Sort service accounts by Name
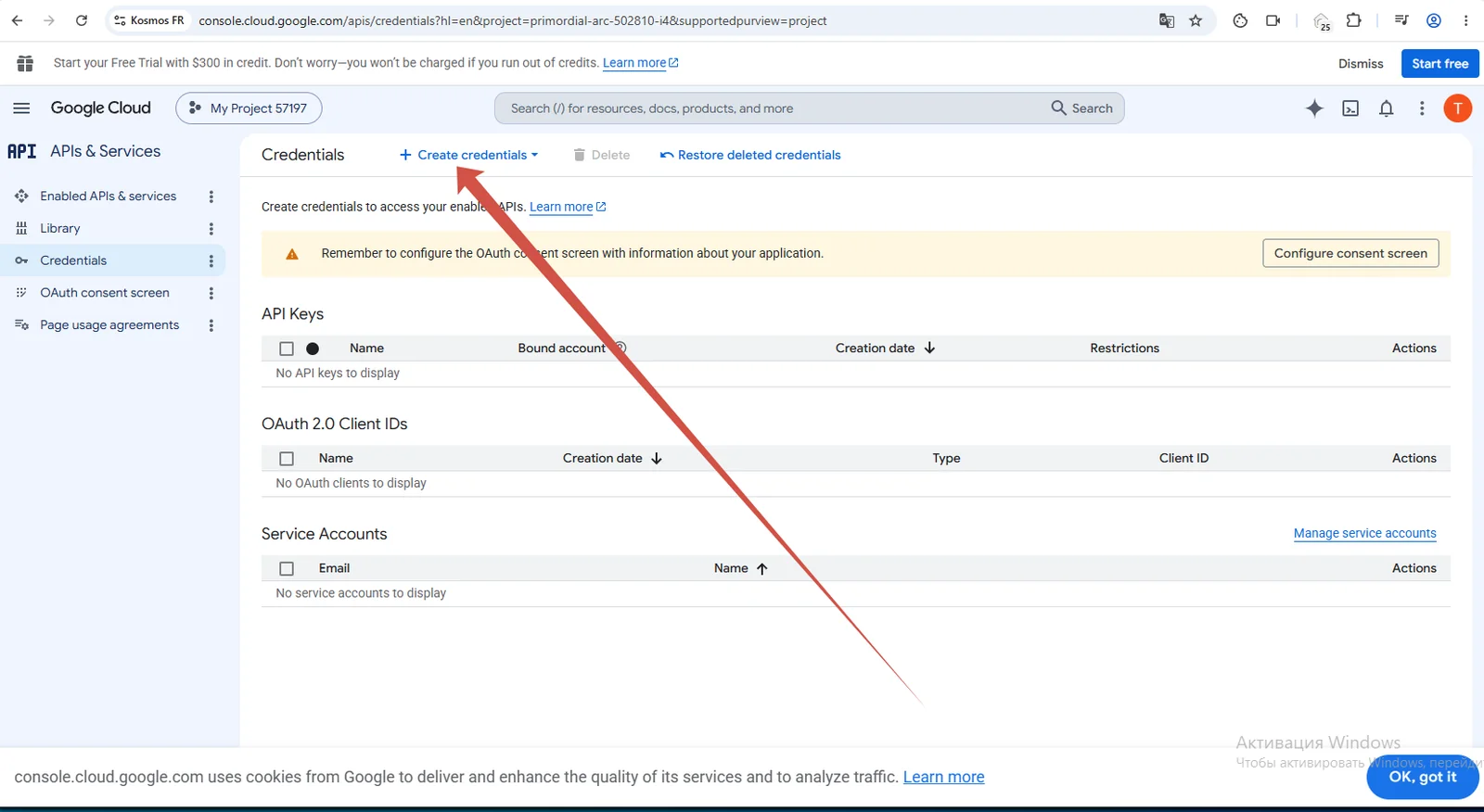Image resolution: width=1484 pixels, height=812 pixels. (741, 568)
